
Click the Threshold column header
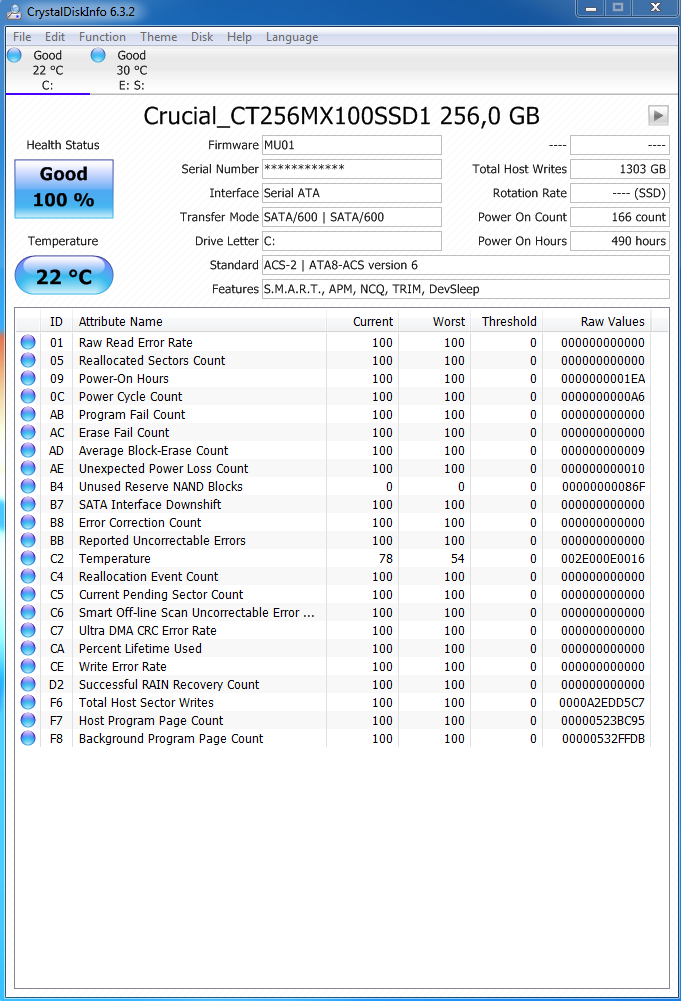507,322
